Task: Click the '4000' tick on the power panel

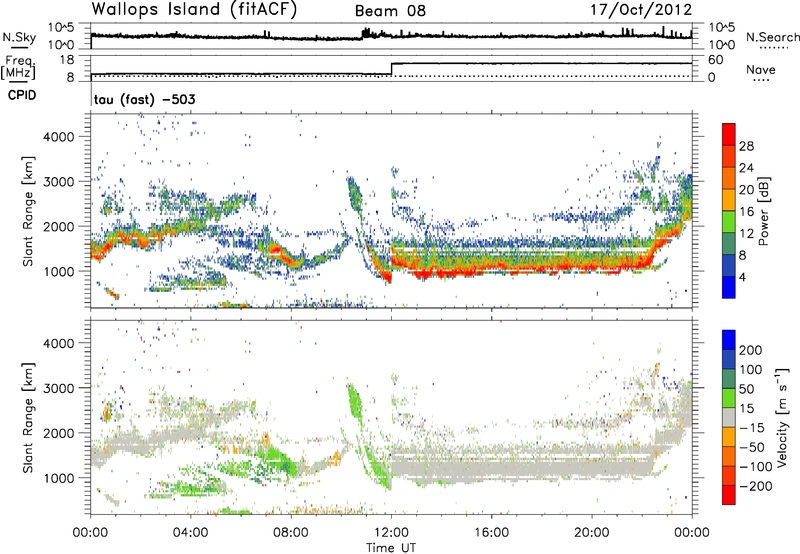Action: tap(58, 137)
